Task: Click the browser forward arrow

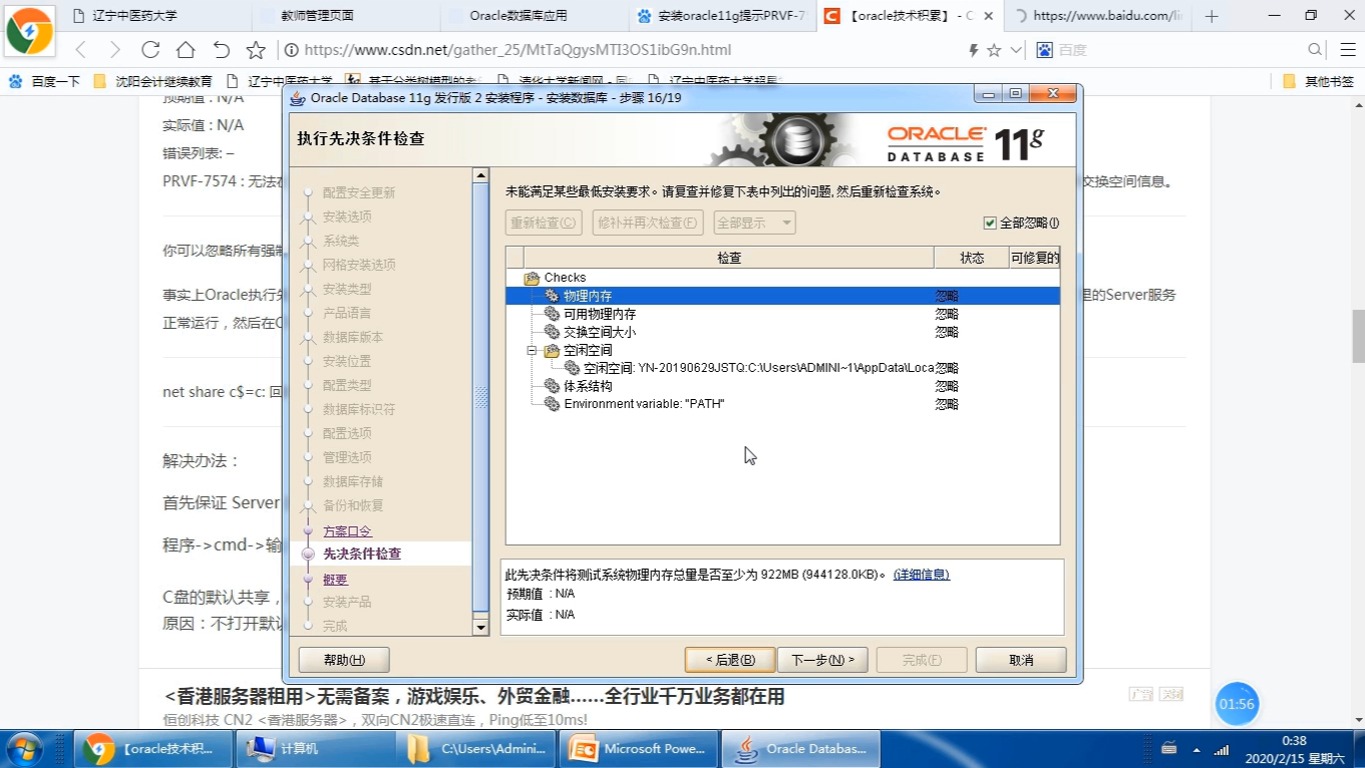Action: click(x=114, y=50)
